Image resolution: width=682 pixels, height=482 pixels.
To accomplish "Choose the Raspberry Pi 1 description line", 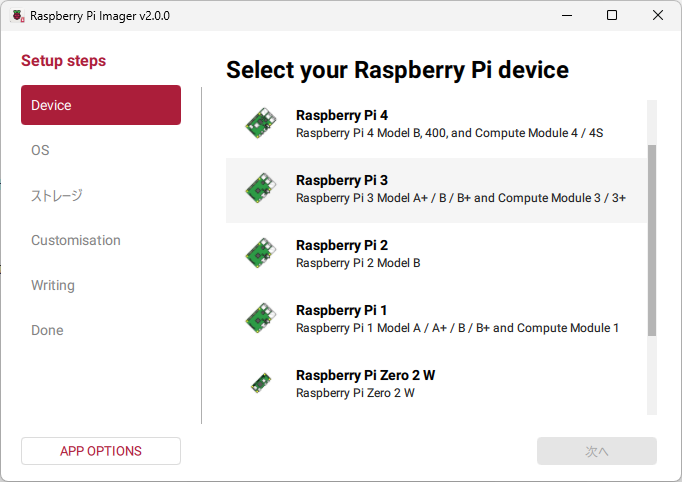I will tap(457, 328).
